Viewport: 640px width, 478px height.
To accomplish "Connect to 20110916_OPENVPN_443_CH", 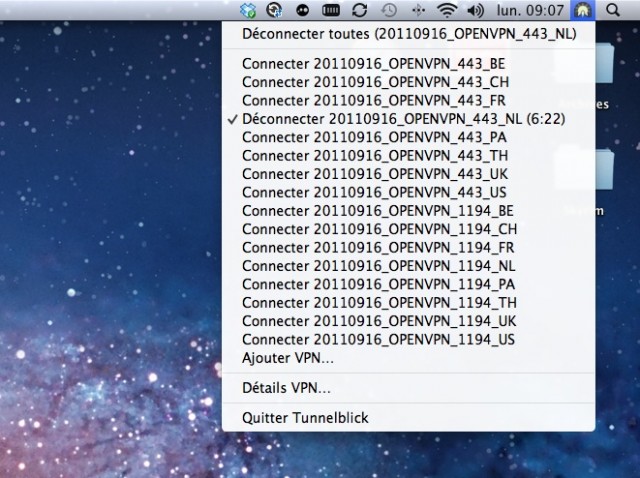I will click(409, 82).
